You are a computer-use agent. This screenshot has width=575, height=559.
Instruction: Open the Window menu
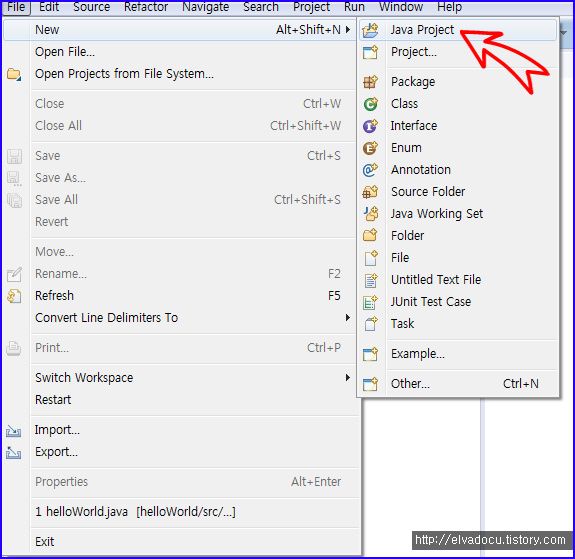point(401,7)
